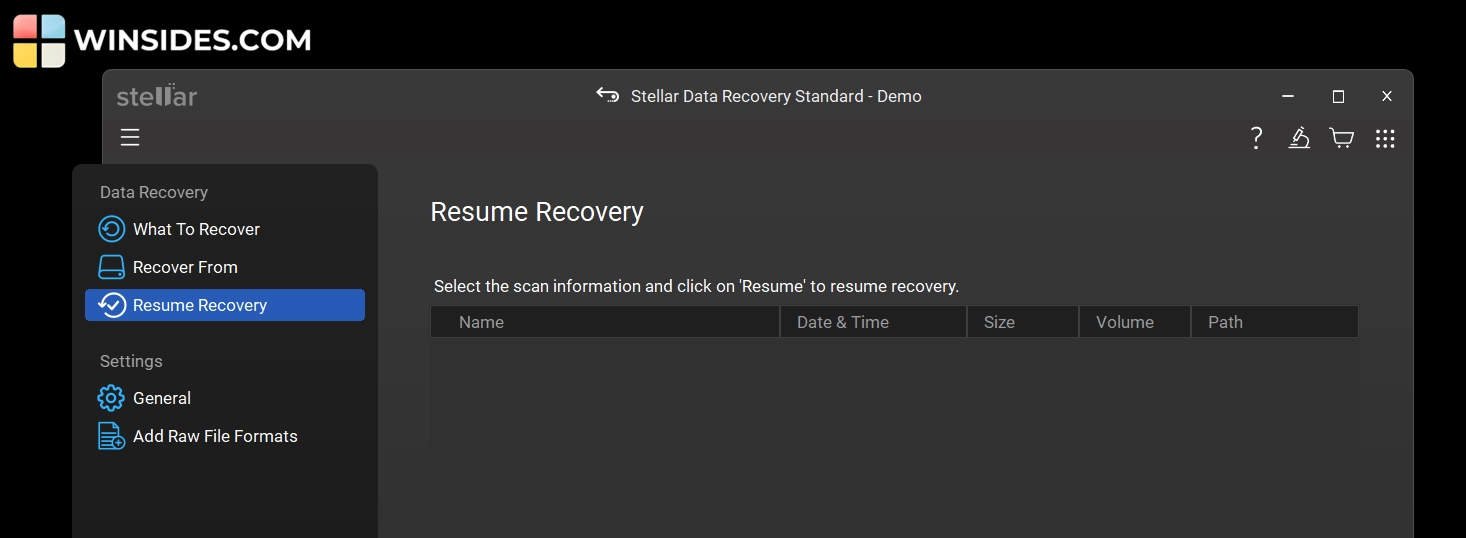
Task: Sort by the Name column header
Action: click(x=481, y=322)
